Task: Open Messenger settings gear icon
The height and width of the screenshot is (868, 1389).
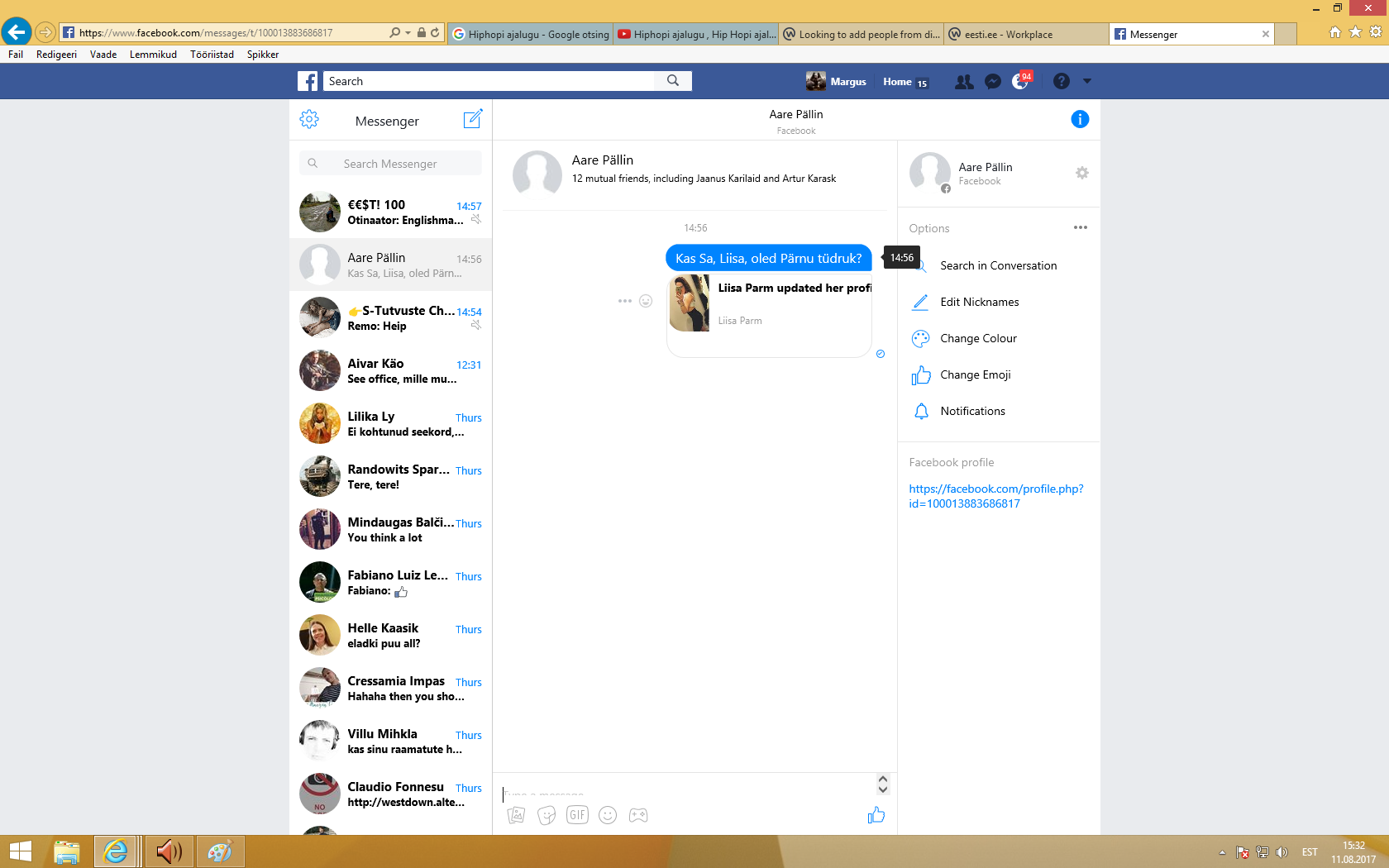Action: 309,120
